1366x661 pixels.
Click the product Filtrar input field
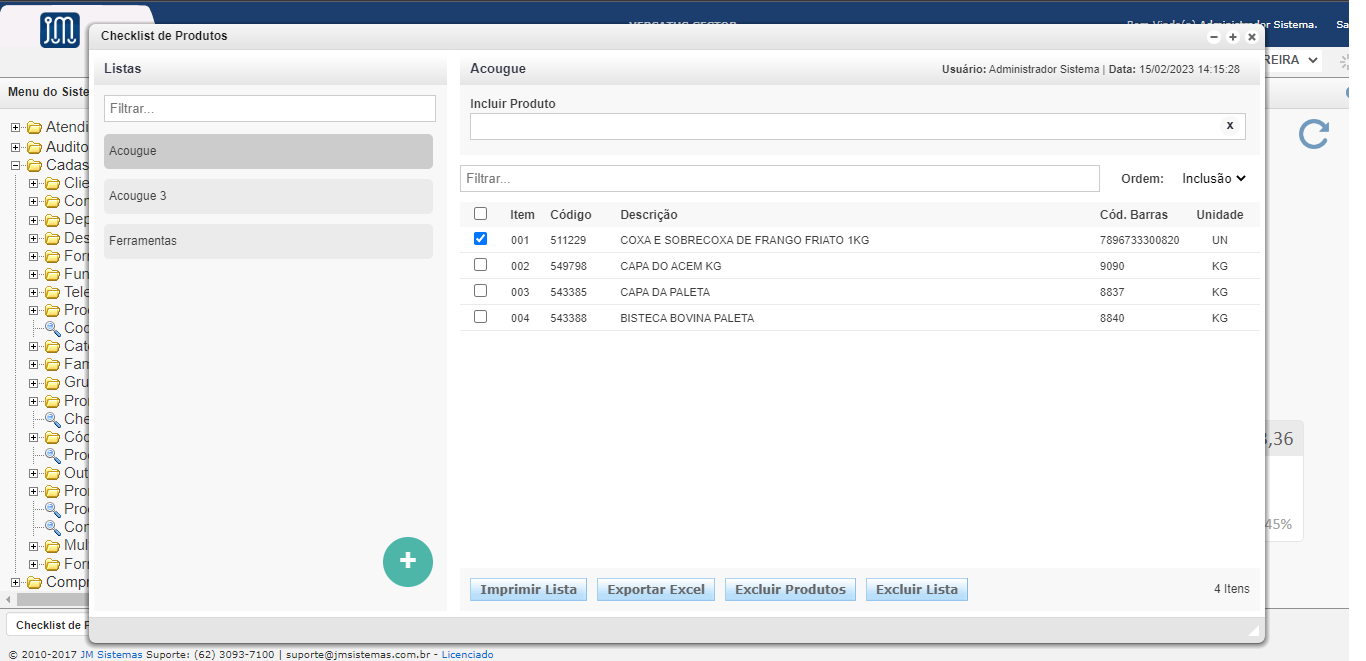point(779,178)
